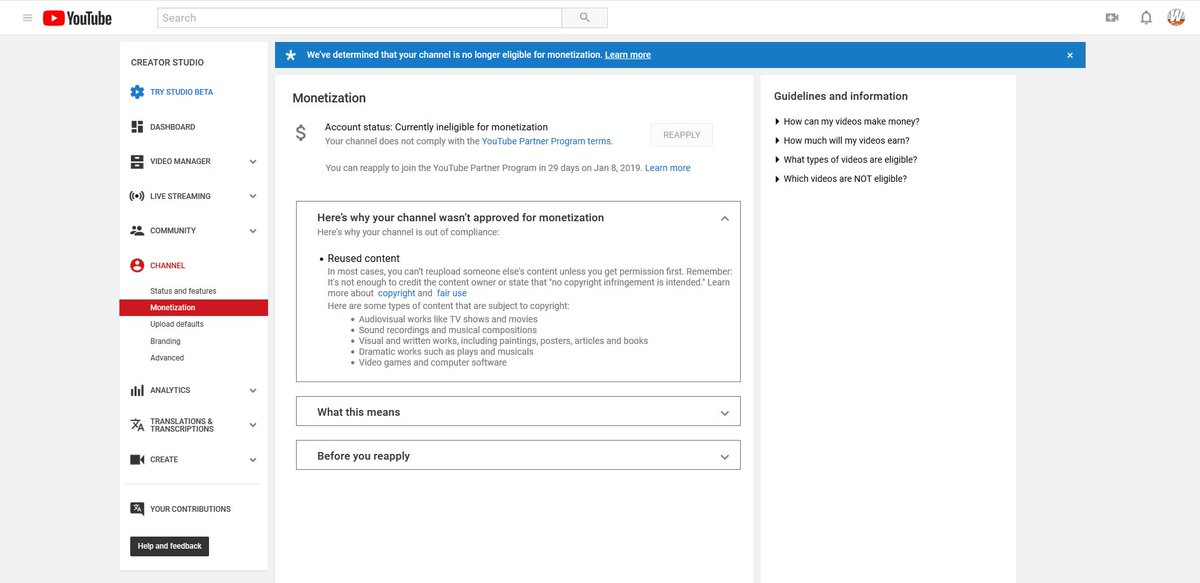Select the Monetization menu item
The height and width of the screenshot is (583, 1200).
pyautogui.click(x=194, y=308)
